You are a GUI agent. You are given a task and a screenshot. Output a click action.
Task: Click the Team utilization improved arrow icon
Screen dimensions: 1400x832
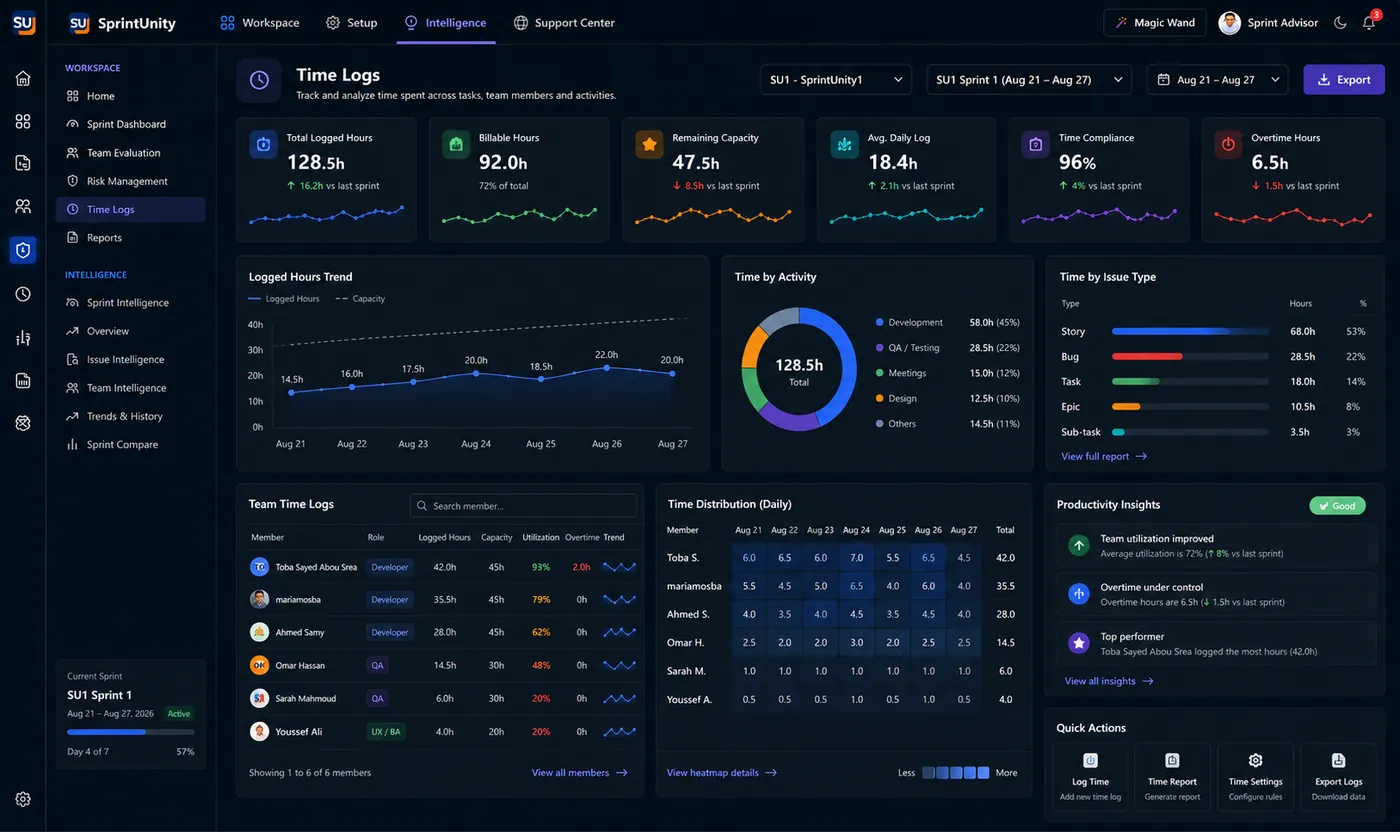(1079, 545)
